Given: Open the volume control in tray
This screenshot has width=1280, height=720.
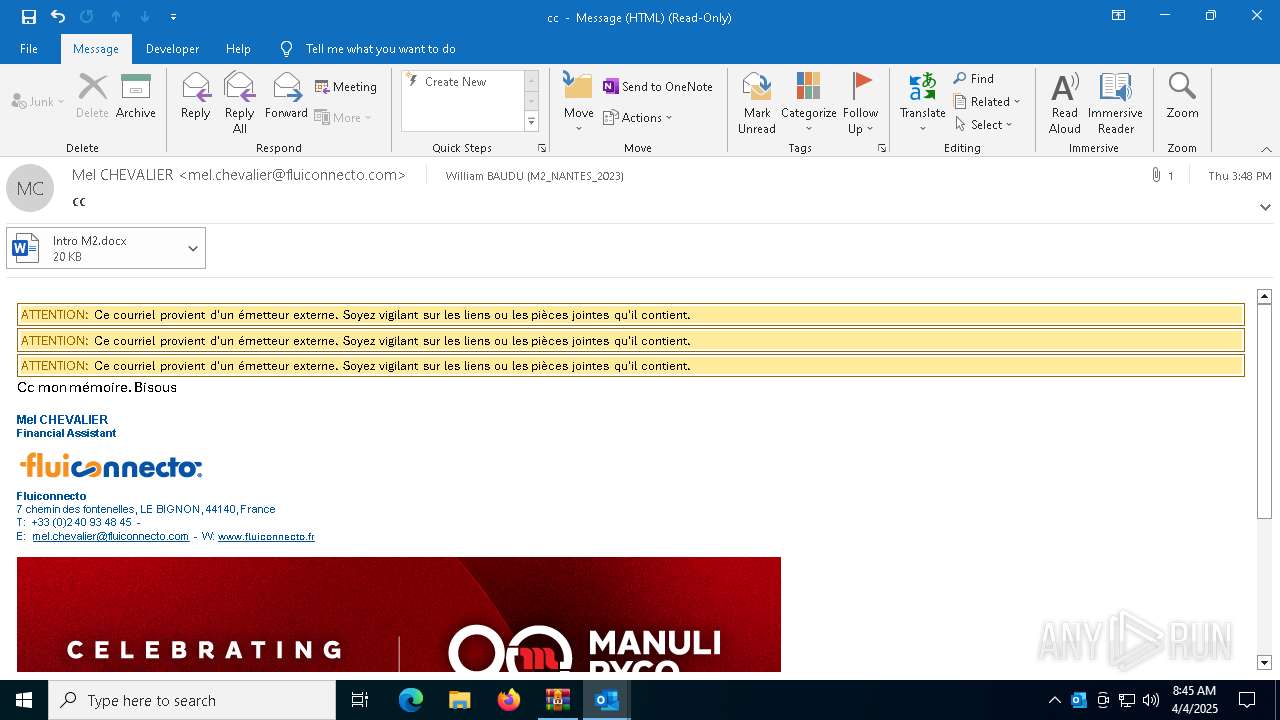Looking at the screenshot, I should [x=1151, y=700].
